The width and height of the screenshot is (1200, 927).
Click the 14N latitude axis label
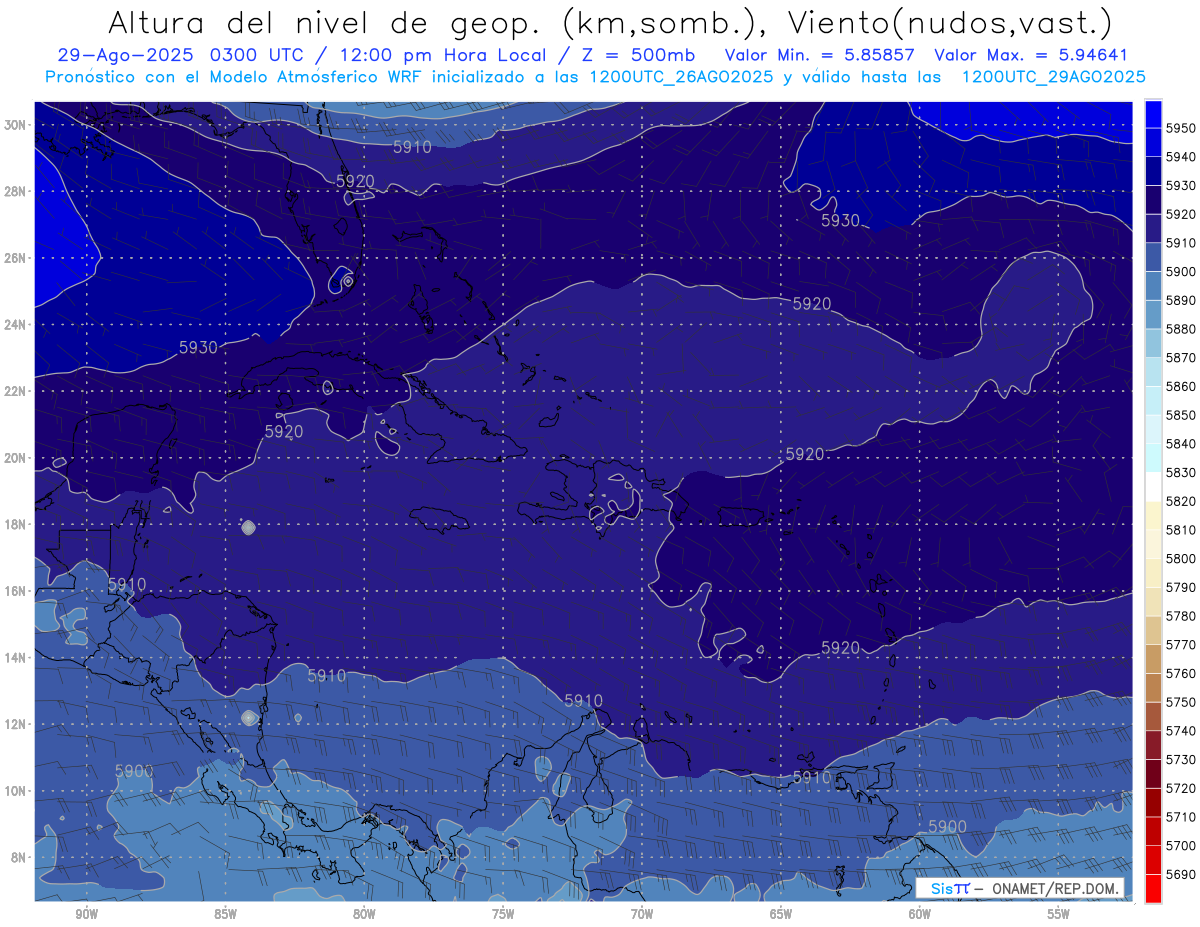point(15,657)
